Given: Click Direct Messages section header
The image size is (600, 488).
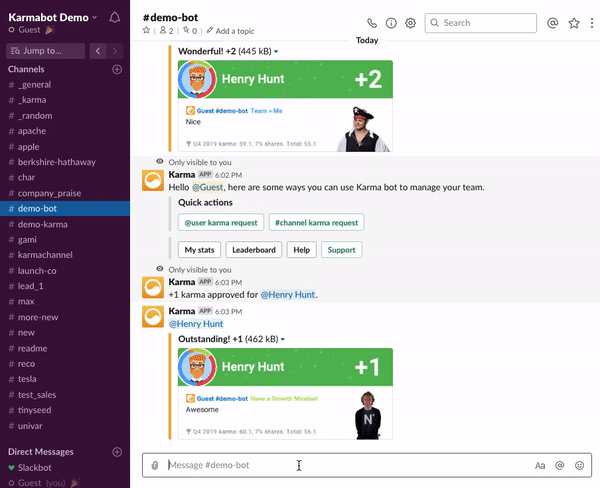Looking at the screenshot, I should (x=41, y=452).
